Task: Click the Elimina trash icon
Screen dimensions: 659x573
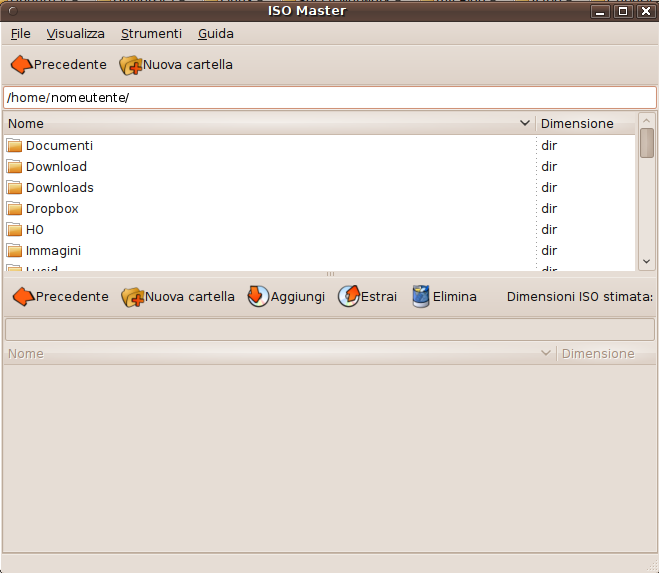Action: coord(421,296)
